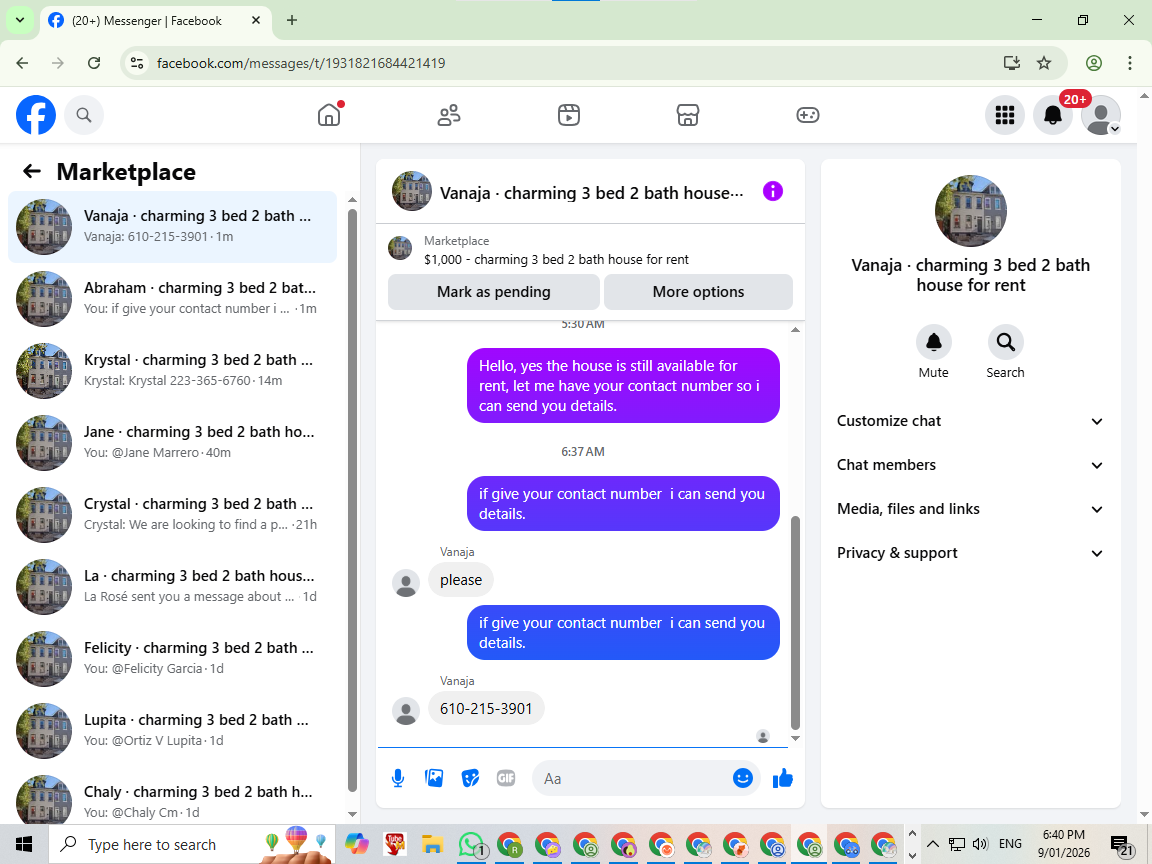
Task: Click the "please" message bubble
Action: coord(461,580)
